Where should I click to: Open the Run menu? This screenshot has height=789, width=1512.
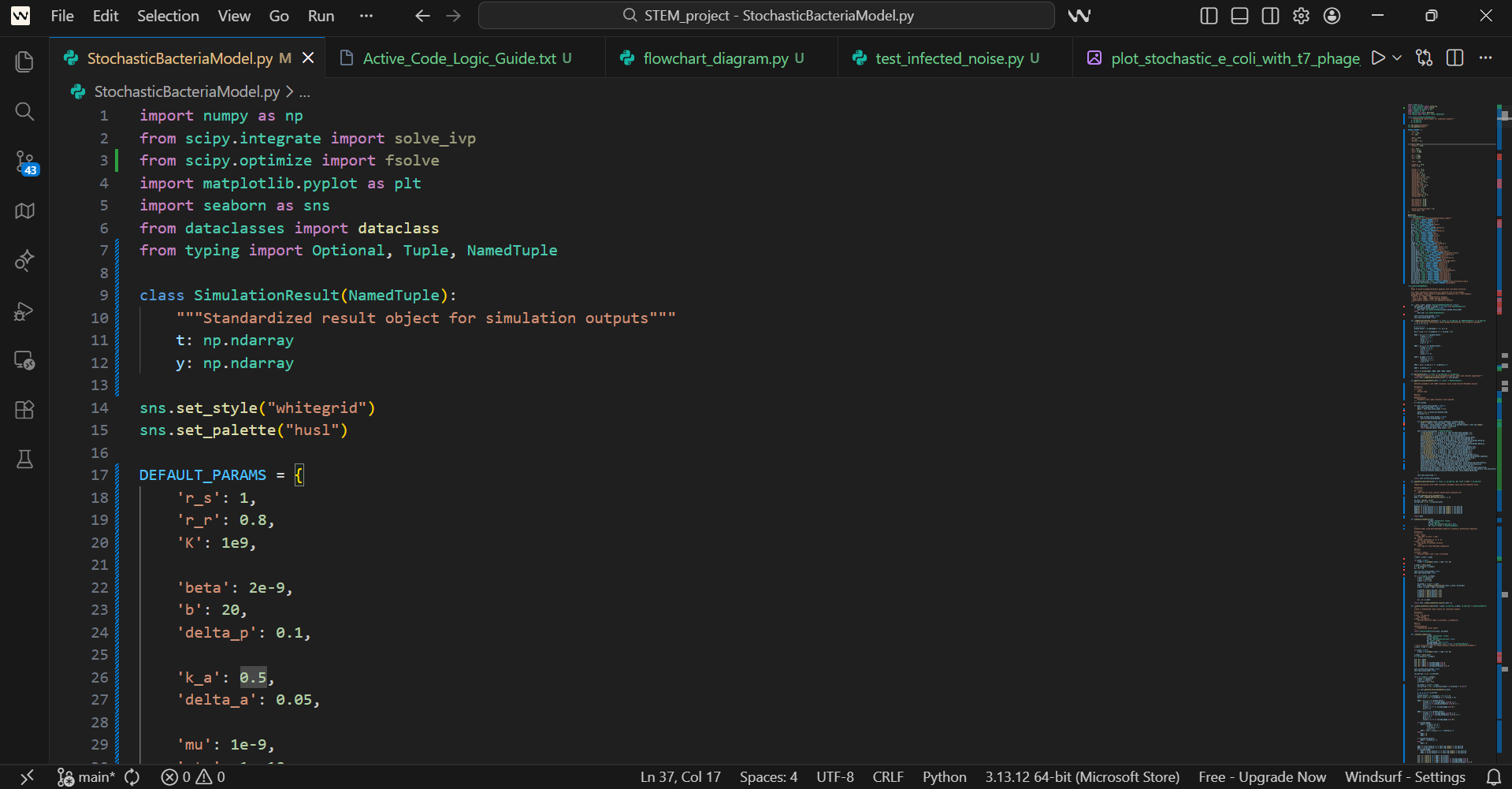pos(320,15)
